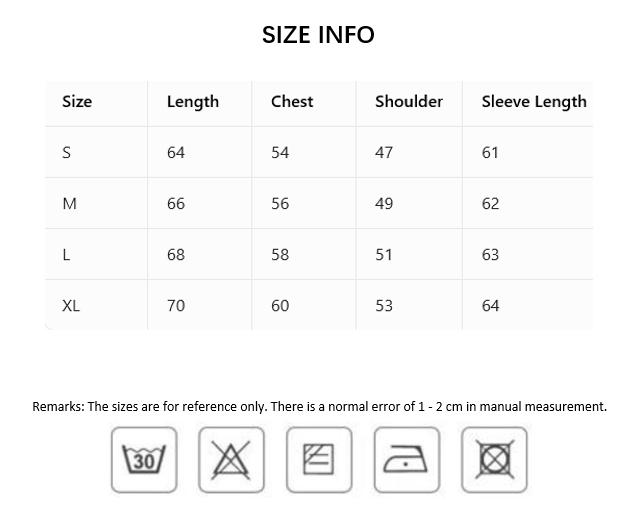Click the M size row label
This screenshot has height=505, width=641.
tap(69, 204)
